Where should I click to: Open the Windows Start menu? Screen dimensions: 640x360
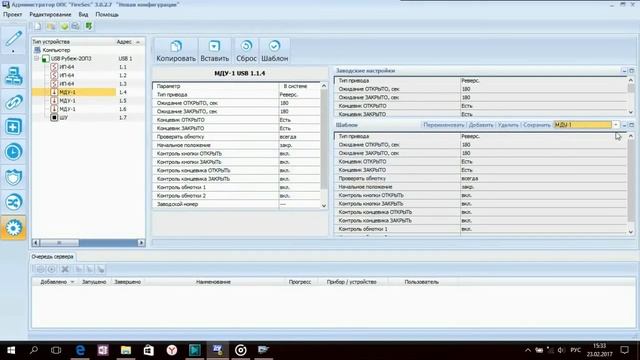coord(11,350)
